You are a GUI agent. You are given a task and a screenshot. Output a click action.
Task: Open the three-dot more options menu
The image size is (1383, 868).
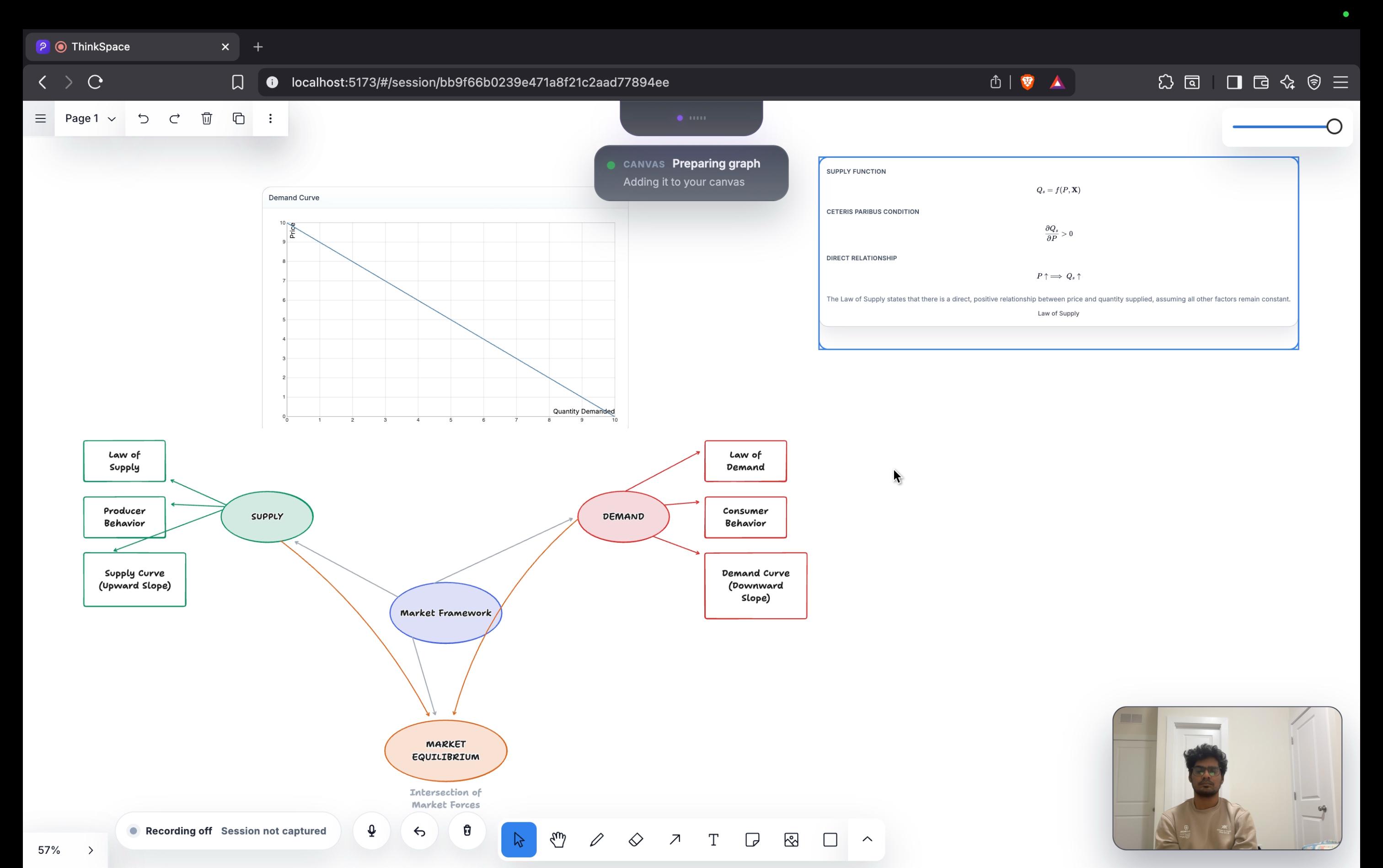270,118
